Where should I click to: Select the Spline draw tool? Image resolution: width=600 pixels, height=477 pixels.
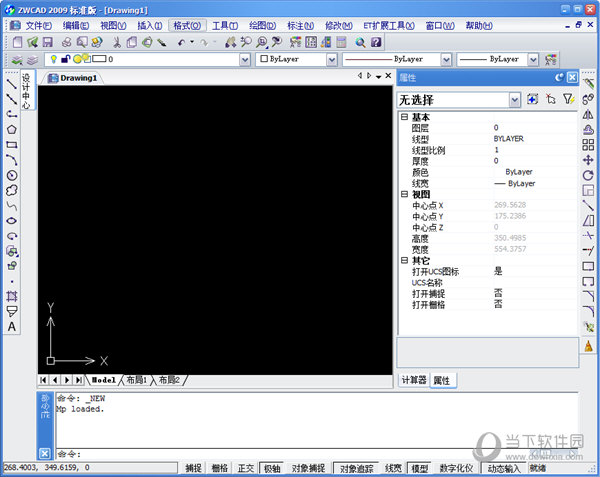click(11, 205)
